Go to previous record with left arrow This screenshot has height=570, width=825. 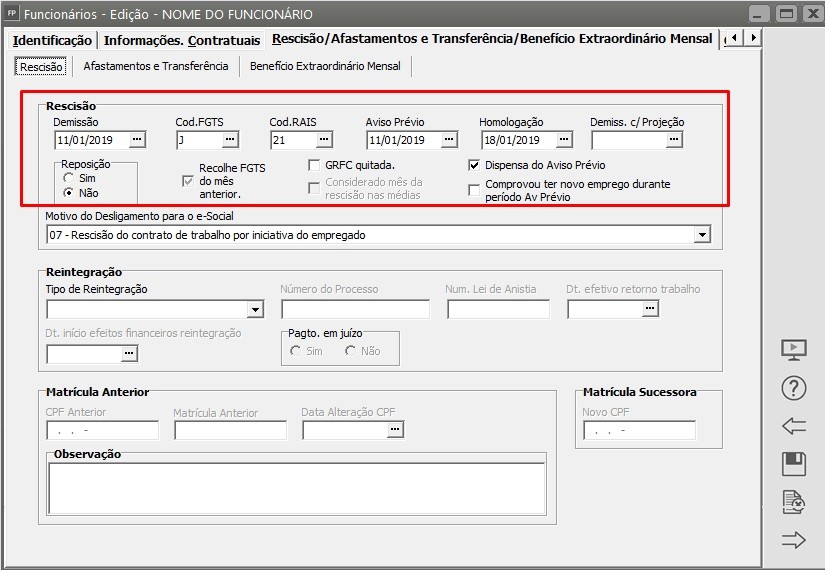point(793,426)
